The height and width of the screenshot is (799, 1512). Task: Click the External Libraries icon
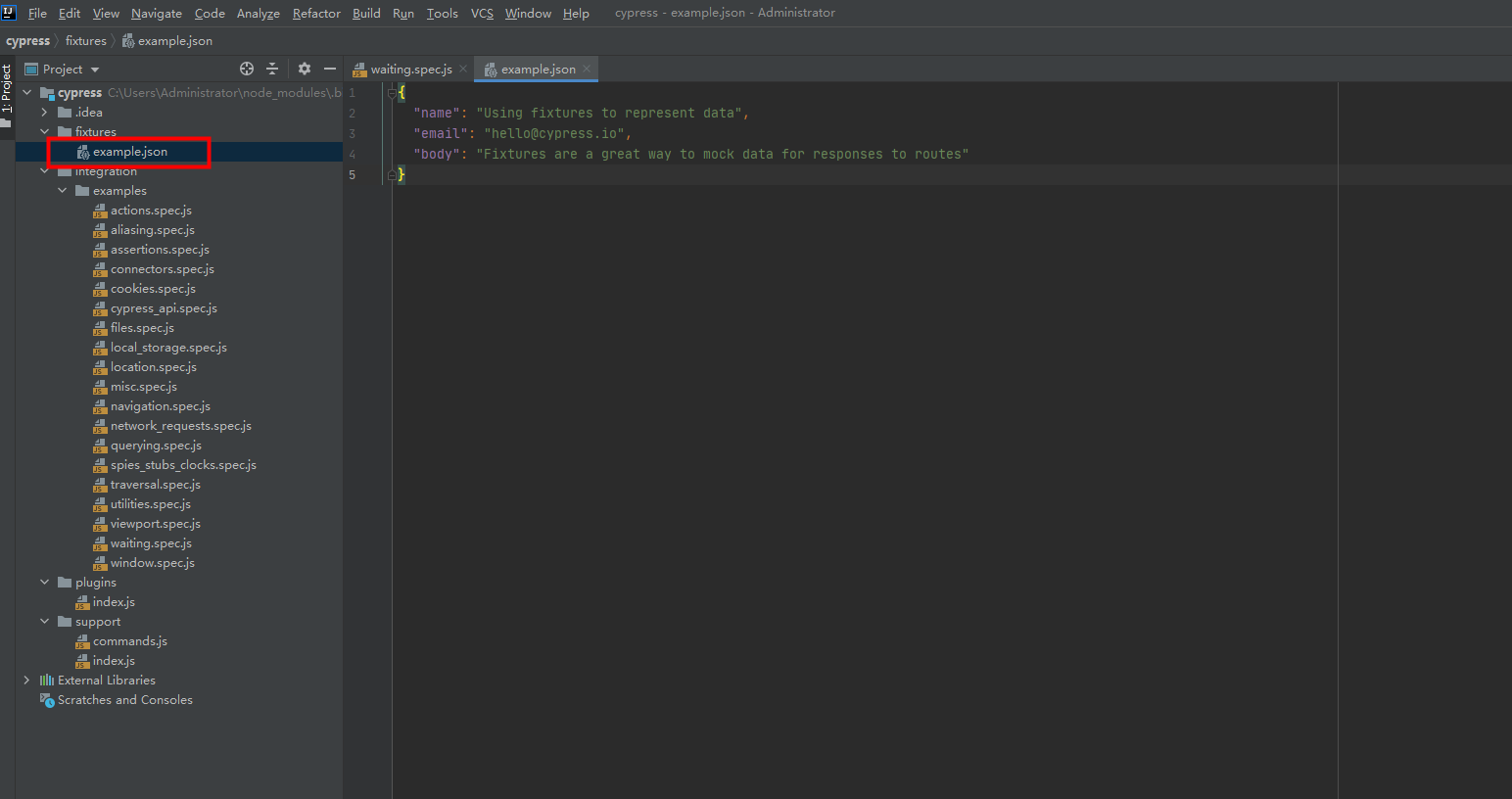pyautogui.click(x=46, y=681)
